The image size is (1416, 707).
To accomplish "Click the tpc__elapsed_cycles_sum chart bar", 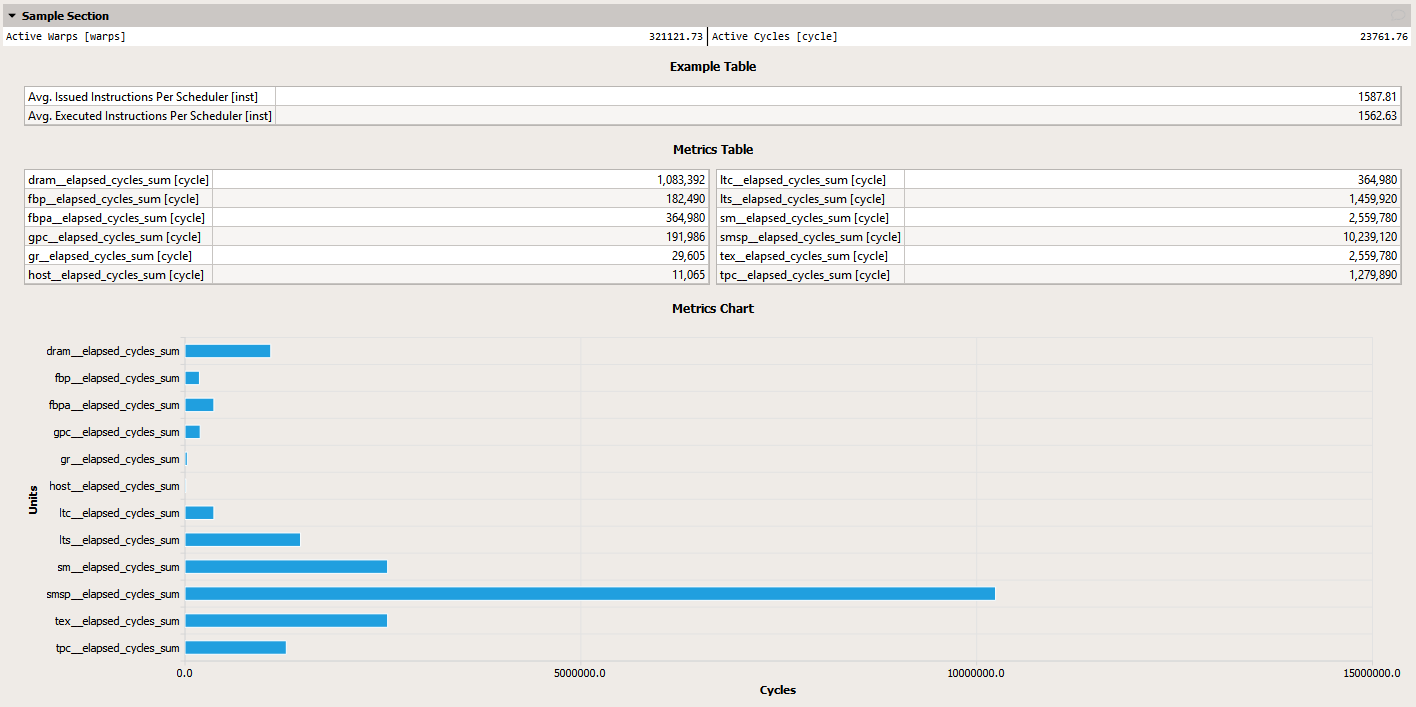I will tap(235, 648).
